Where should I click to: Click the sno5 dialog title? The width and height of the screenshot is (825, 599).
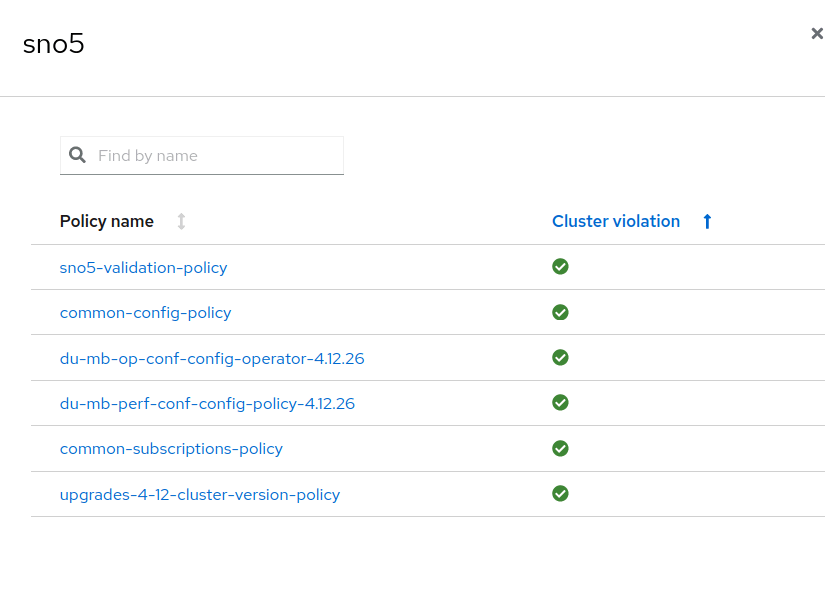coord(53,44)
